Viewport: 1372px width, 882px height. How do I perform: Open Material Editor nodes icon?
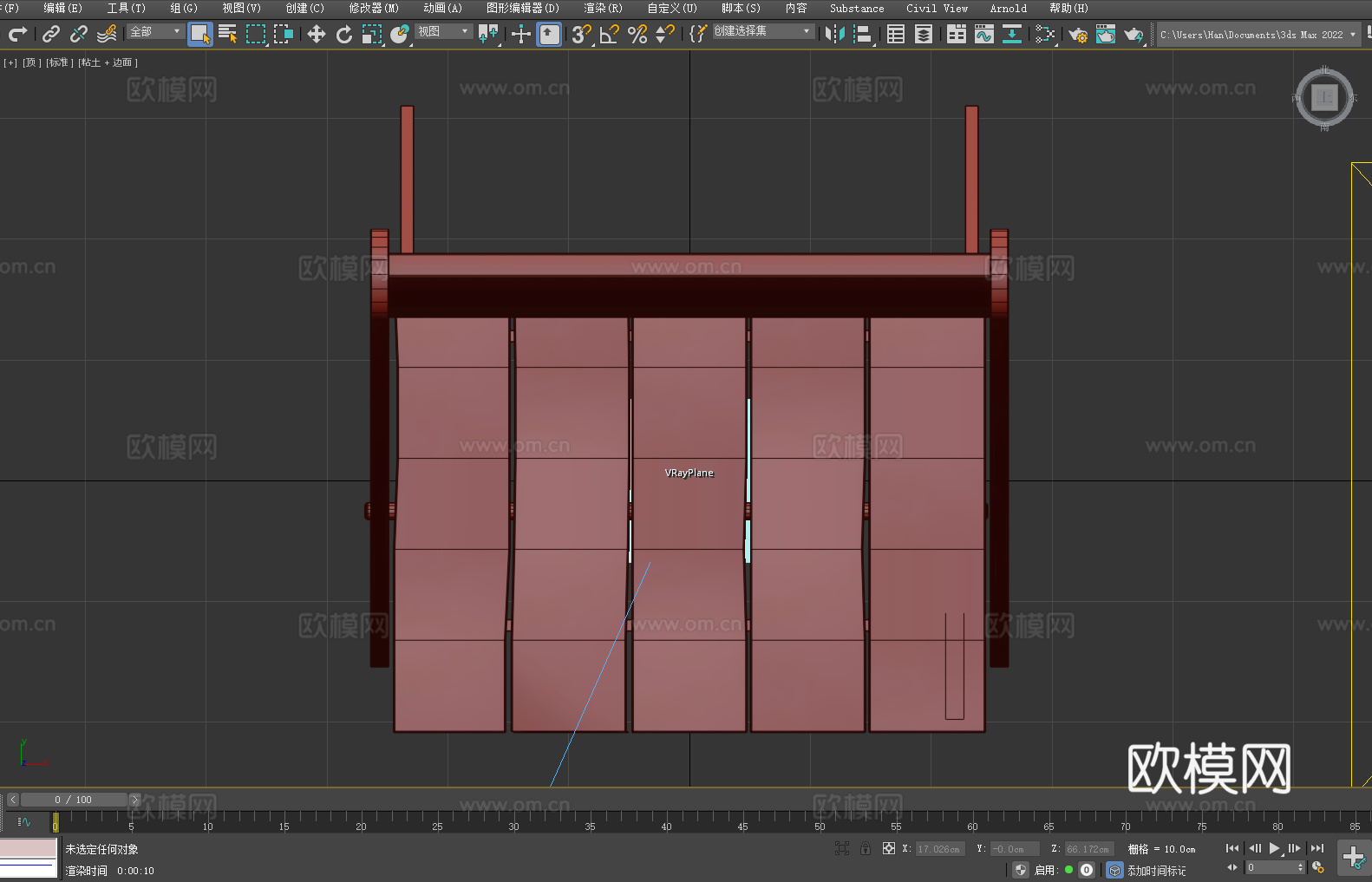pyautogui.click(x=1045, y=34)
